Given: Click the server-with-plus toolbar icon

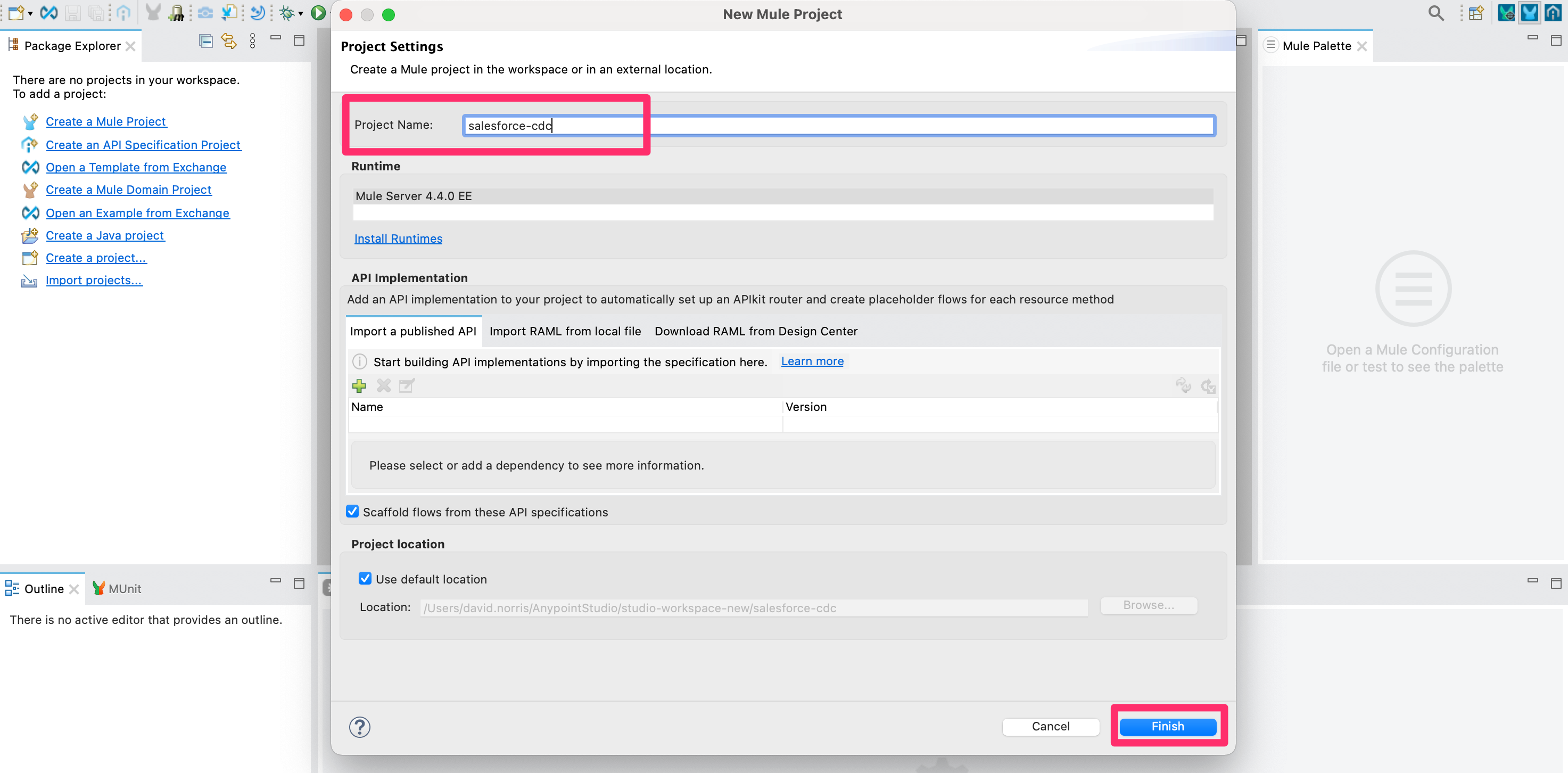Looking at the screenshot, I should coord(177,13).
